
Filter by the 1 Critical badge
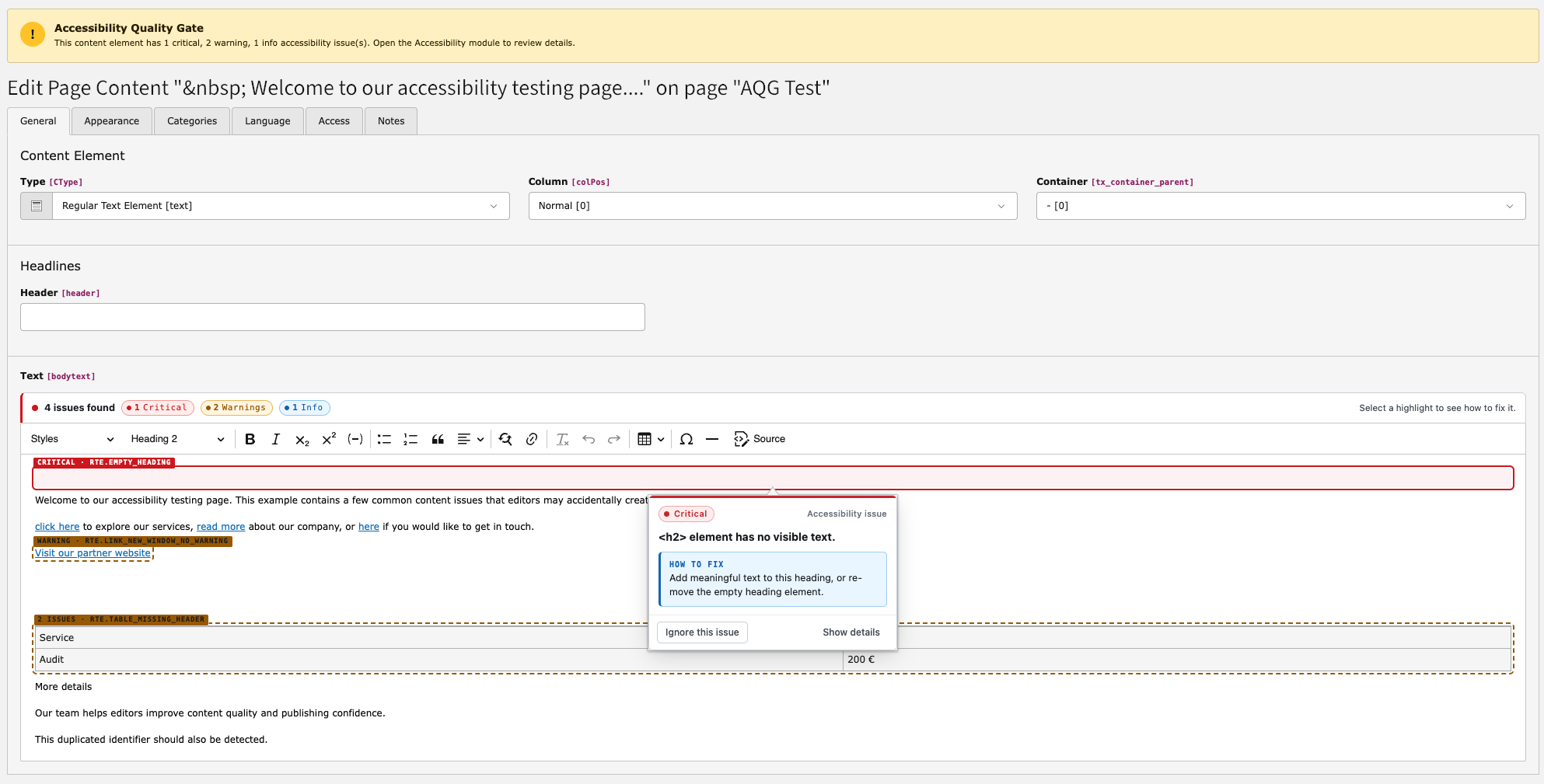(159, 408)
